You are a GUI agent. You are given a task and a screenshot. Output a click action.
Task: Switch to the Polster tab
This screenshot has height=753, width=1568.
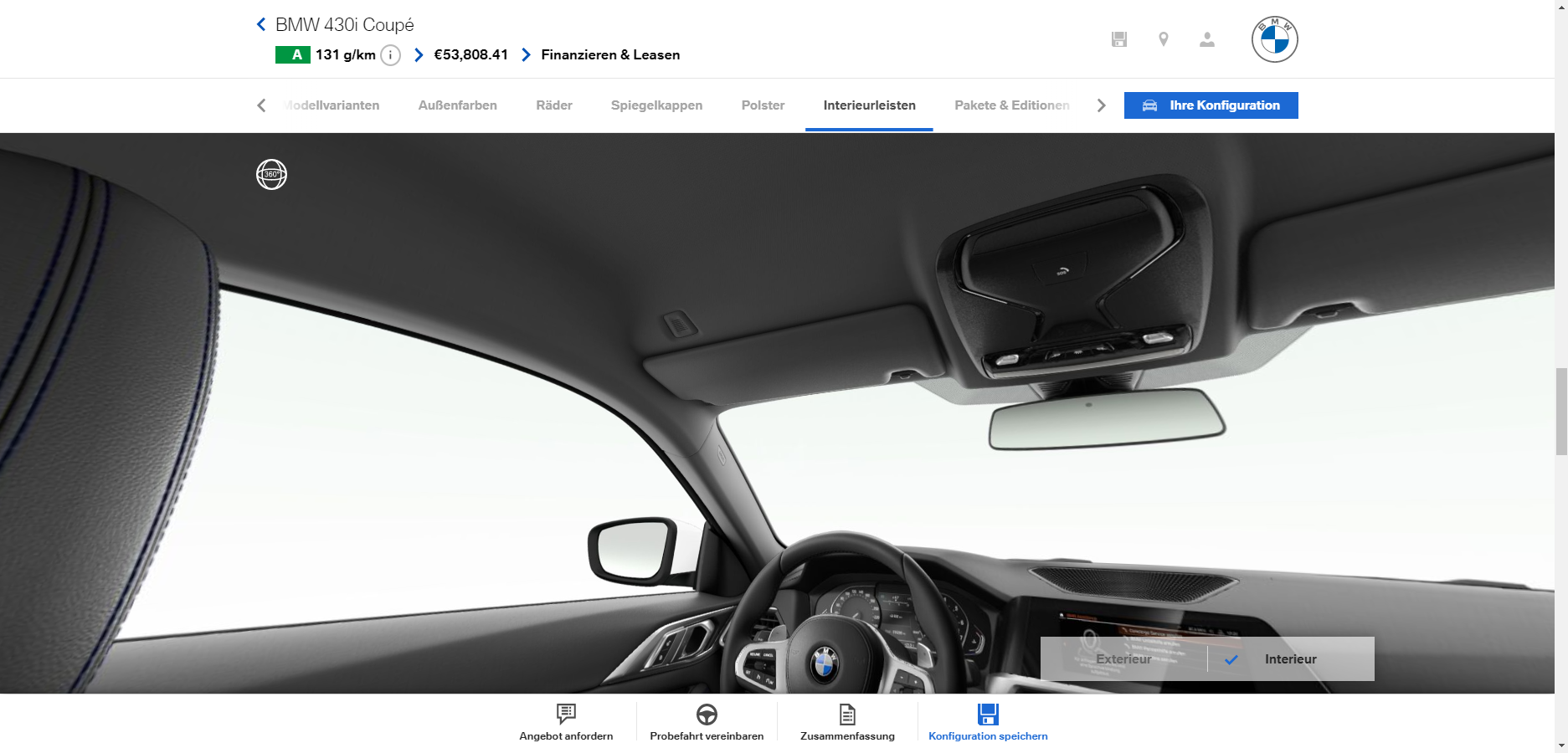click(763, 105)
